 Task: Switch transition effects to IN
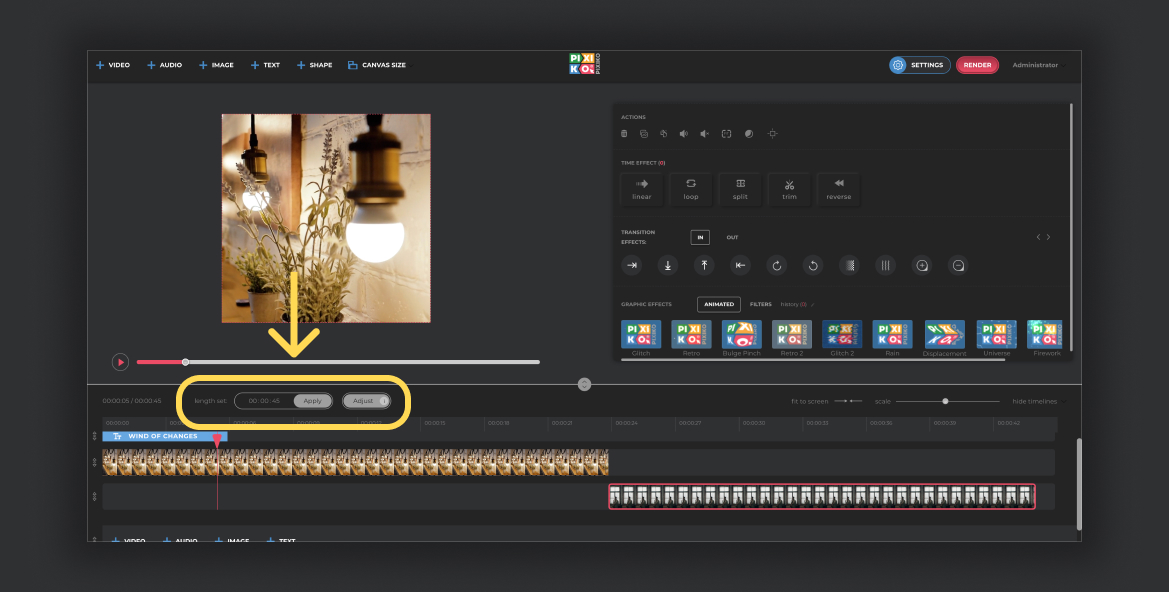700,237
